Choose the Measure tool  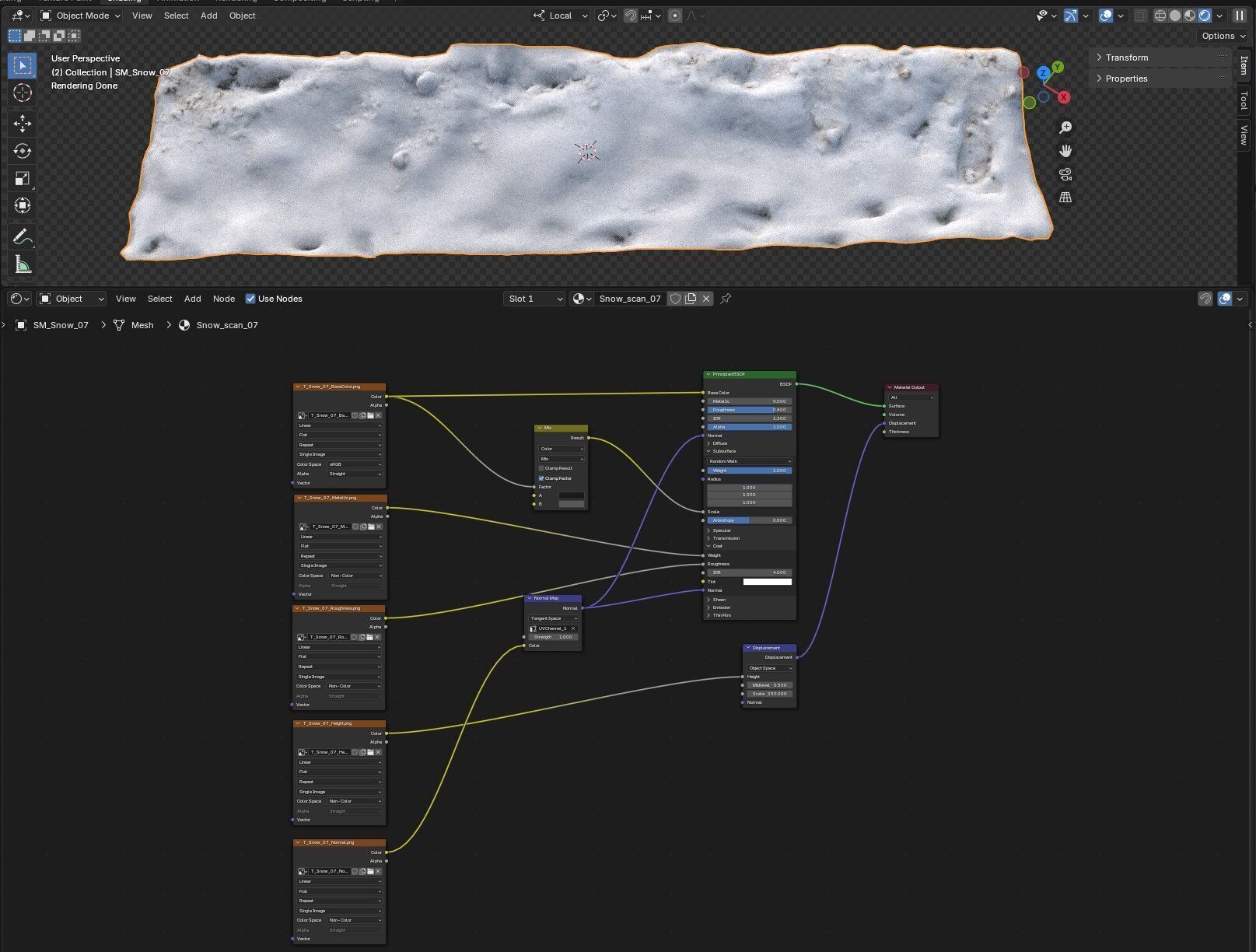point(22,264)
